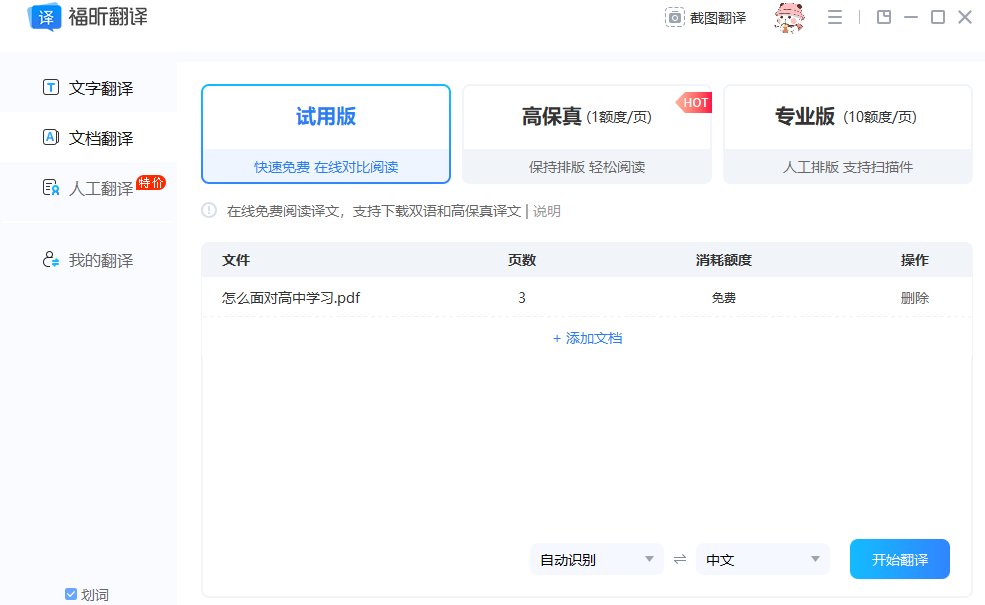Click the 我的翻译 person icon
The height and width of the screenshot is (605, 985).
(51, 259)
